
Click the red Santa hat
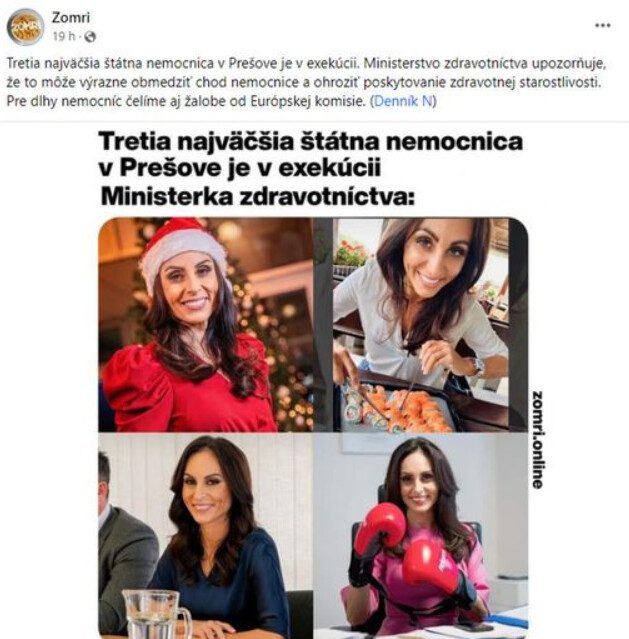[183, 250]
